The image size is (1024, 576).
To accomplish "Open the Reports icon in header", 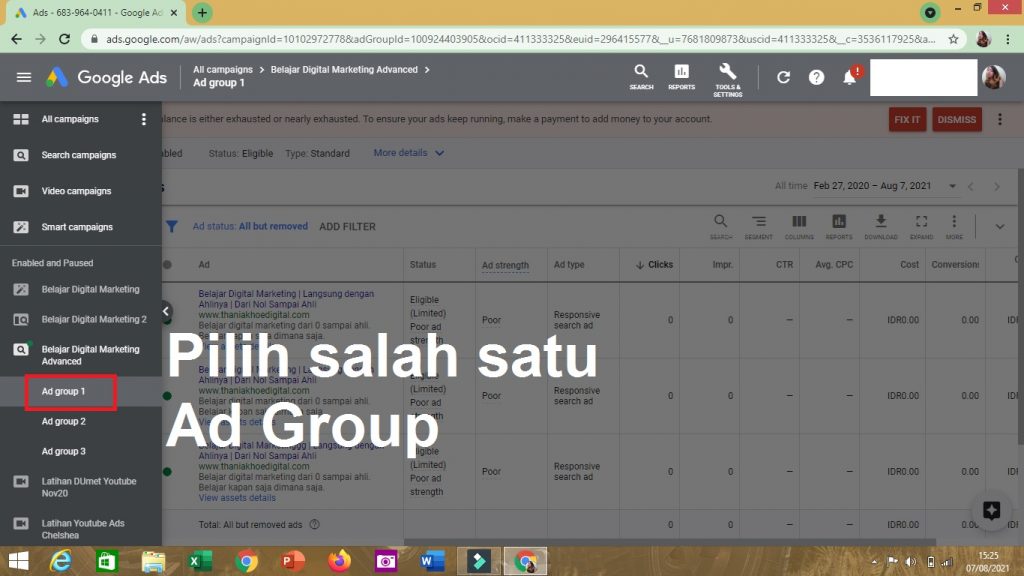I will [681, 76].
